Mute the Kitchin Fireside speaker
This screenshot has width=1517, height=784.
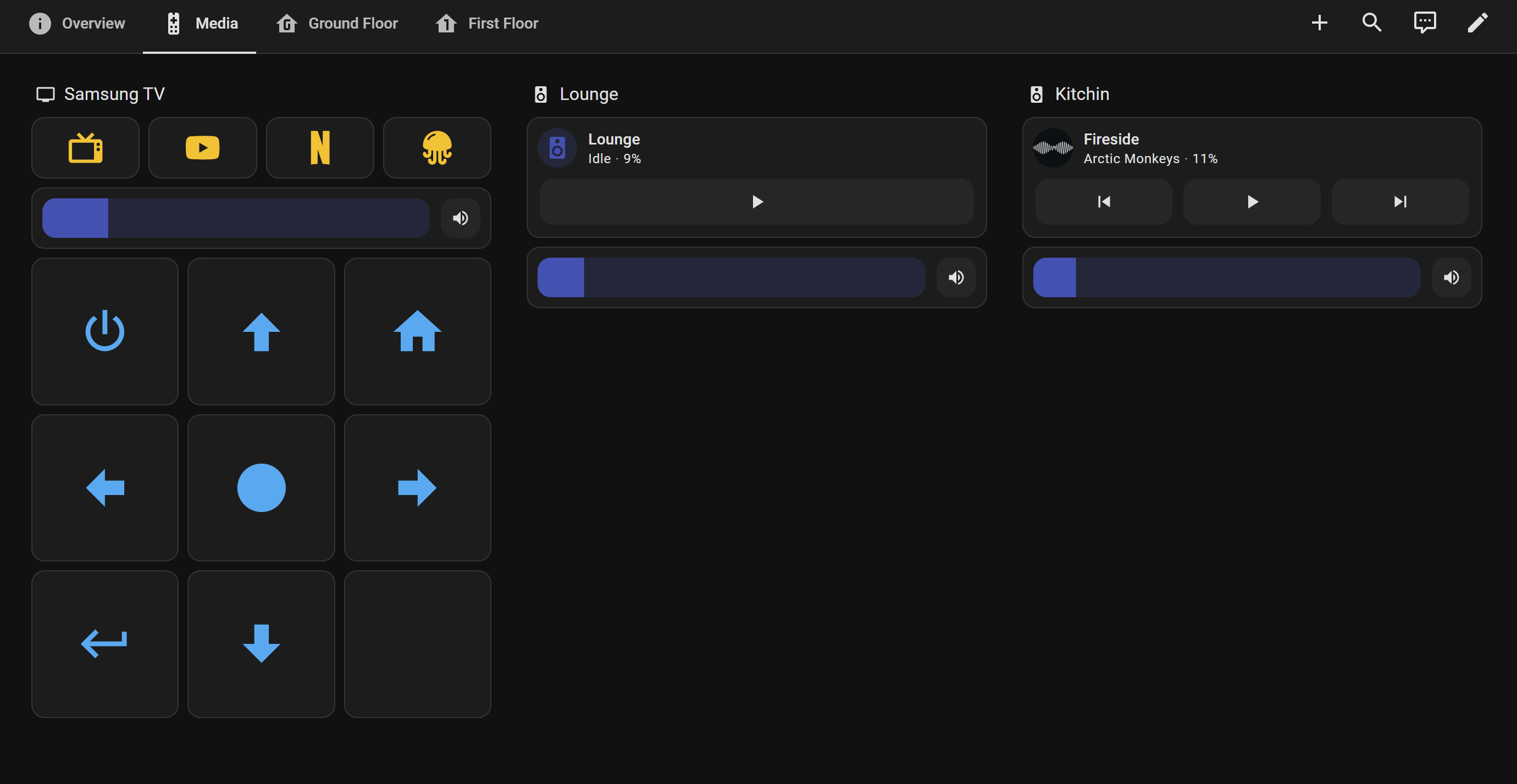click(1452, 277)
